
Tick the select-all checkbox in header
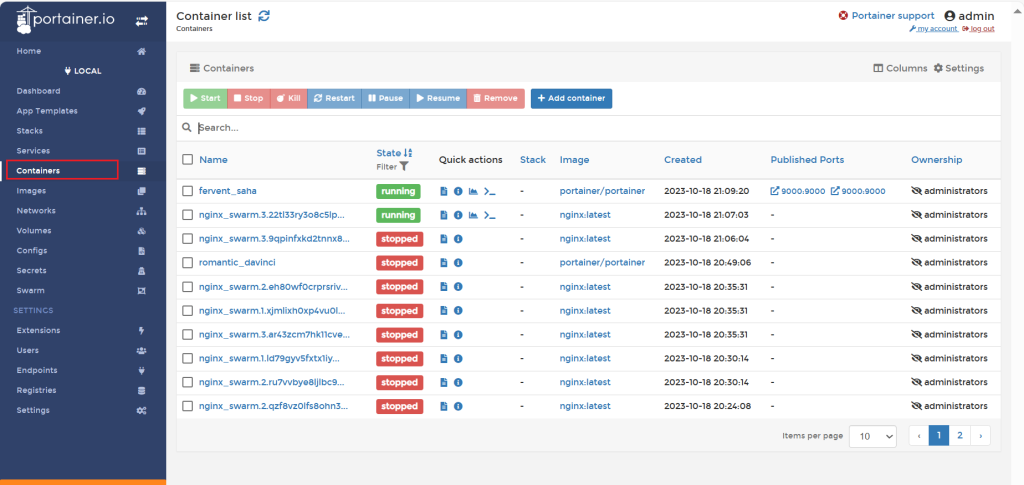click(187, 160)
